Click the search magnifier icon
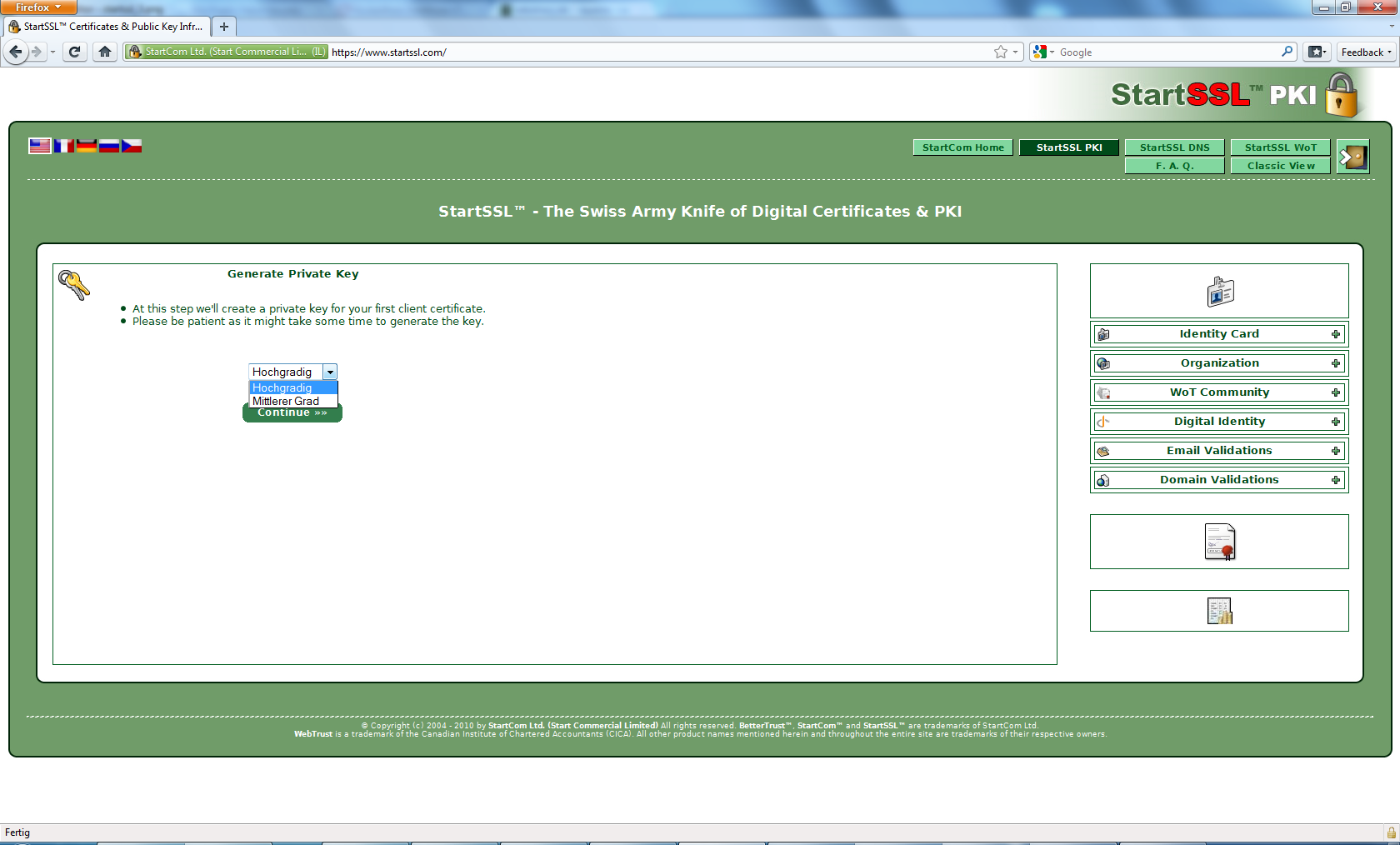The width and height of the screenshot is (1400, 845). point(1287,52)
